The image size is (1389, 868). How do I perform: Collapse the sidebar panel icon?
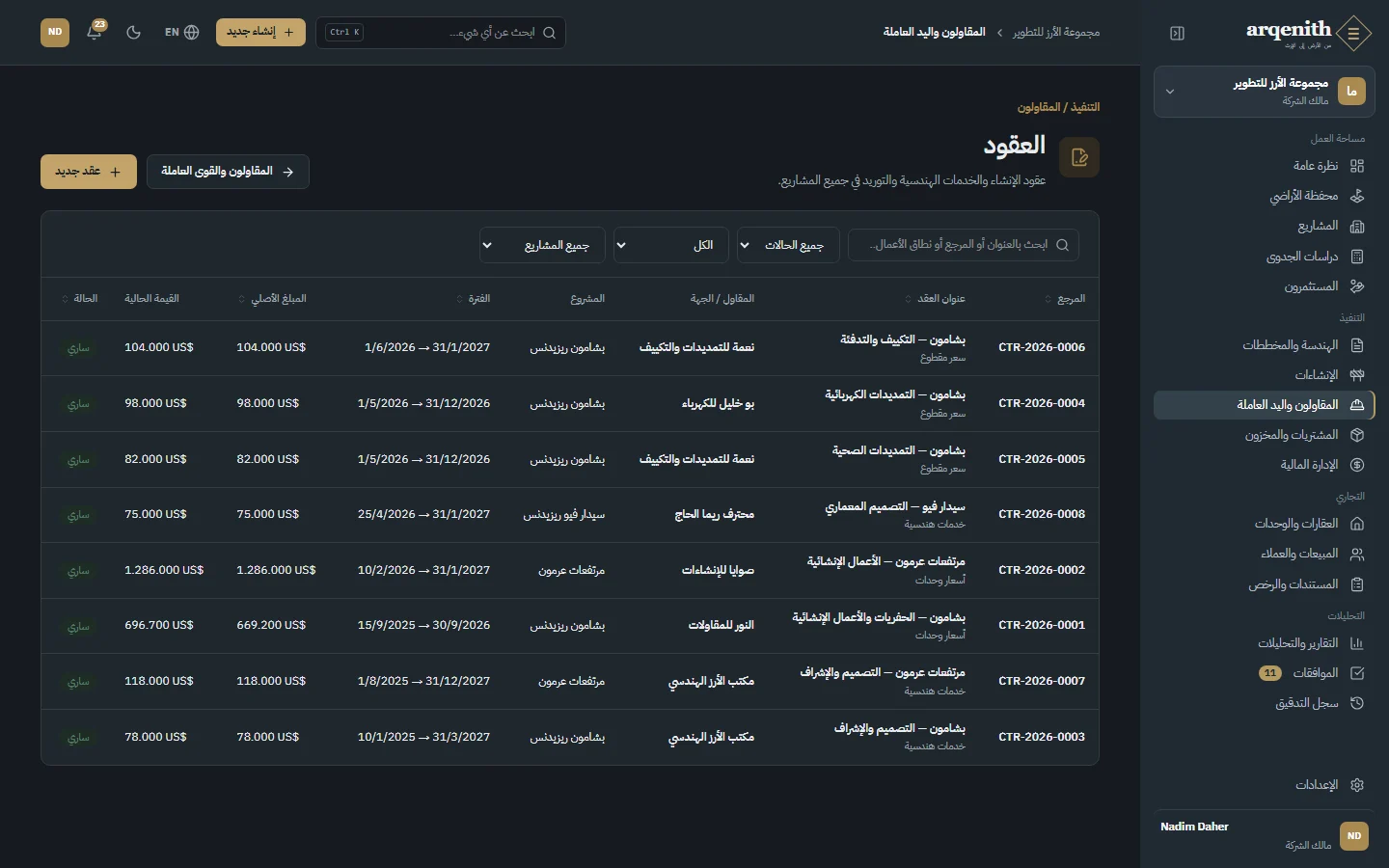tap(1177, 33)
